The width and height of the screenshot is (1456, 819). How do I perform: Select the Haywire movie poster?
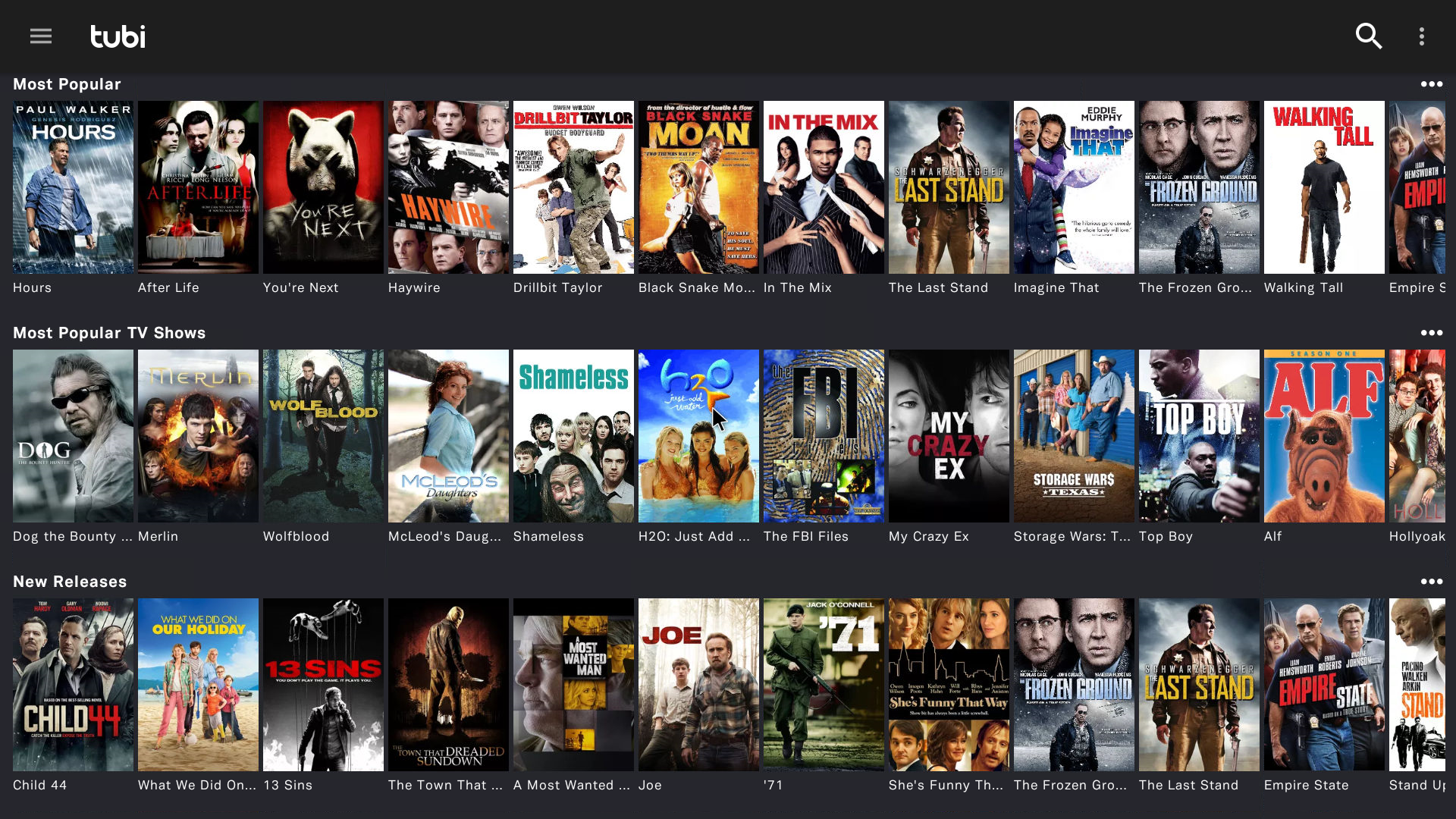coord(448,187)
